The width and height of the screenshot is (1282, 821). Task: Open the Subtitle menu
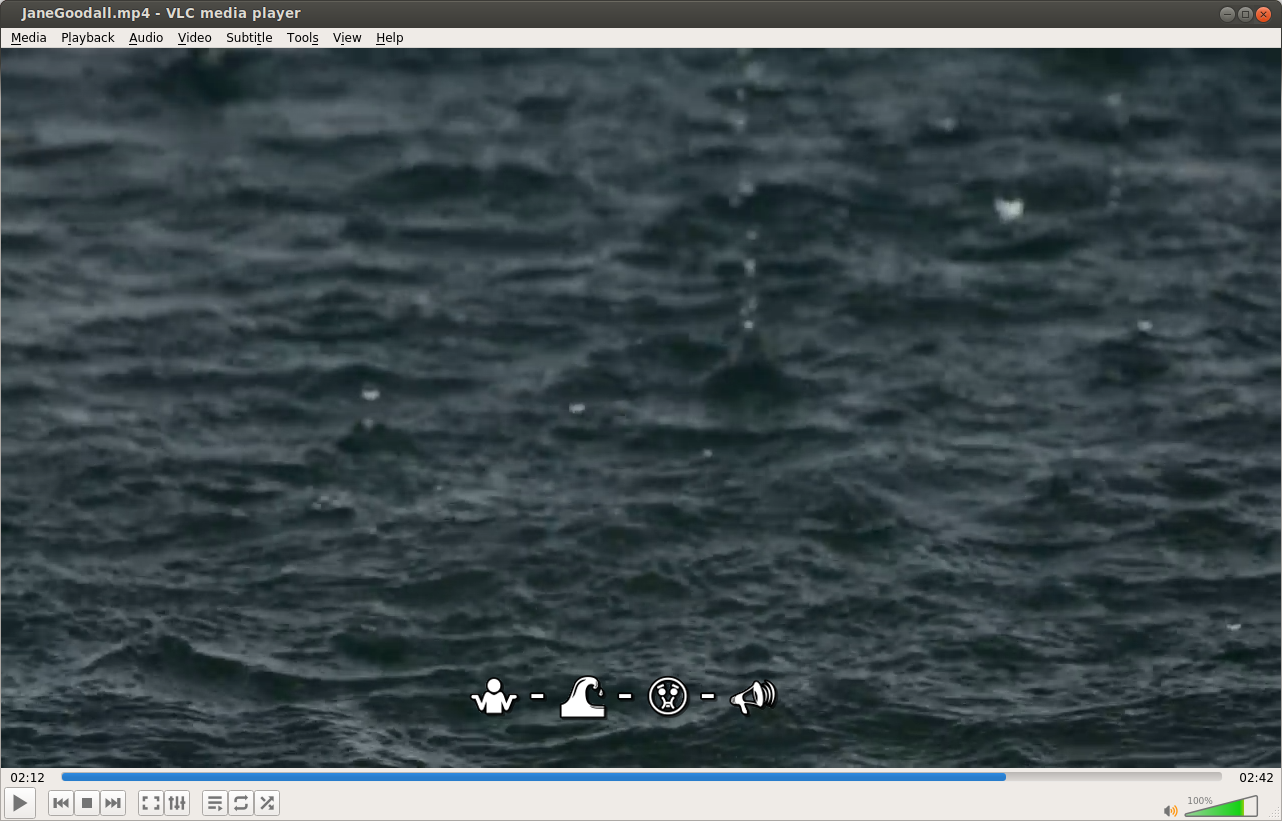coord(249,38)
